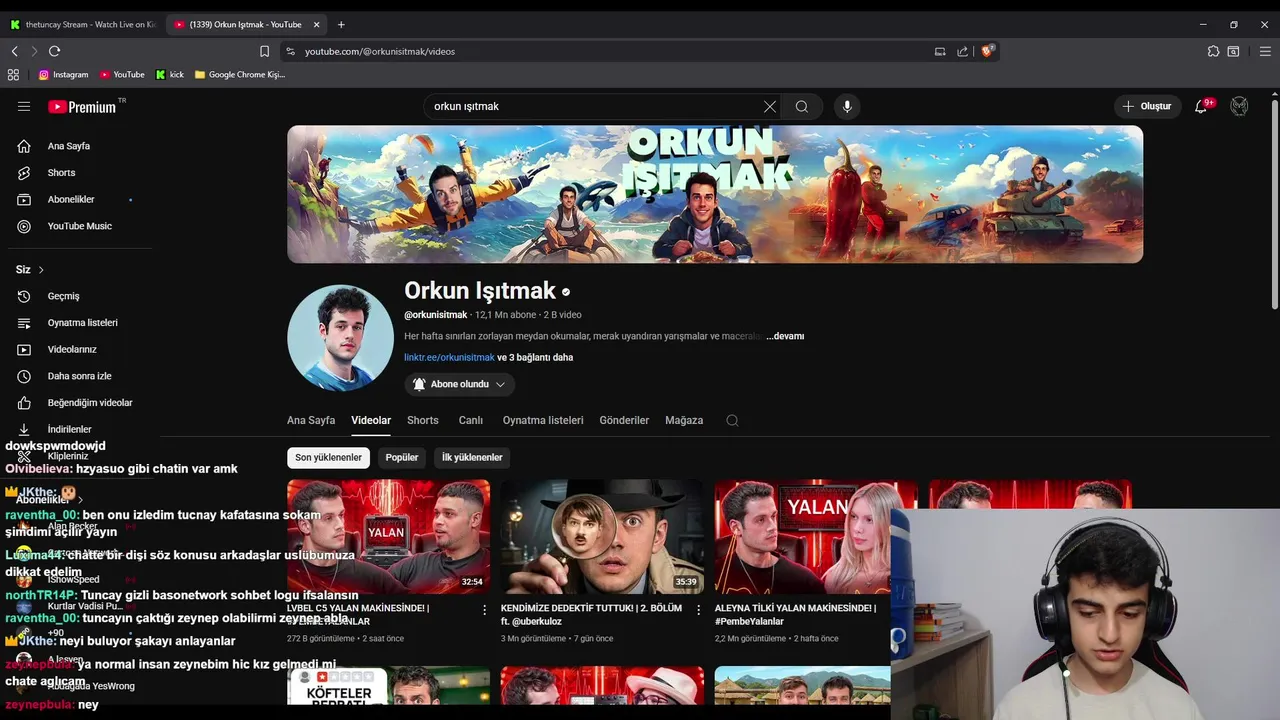
Task: Switch to the Mağaza channel tab
Action: [684, 421]
